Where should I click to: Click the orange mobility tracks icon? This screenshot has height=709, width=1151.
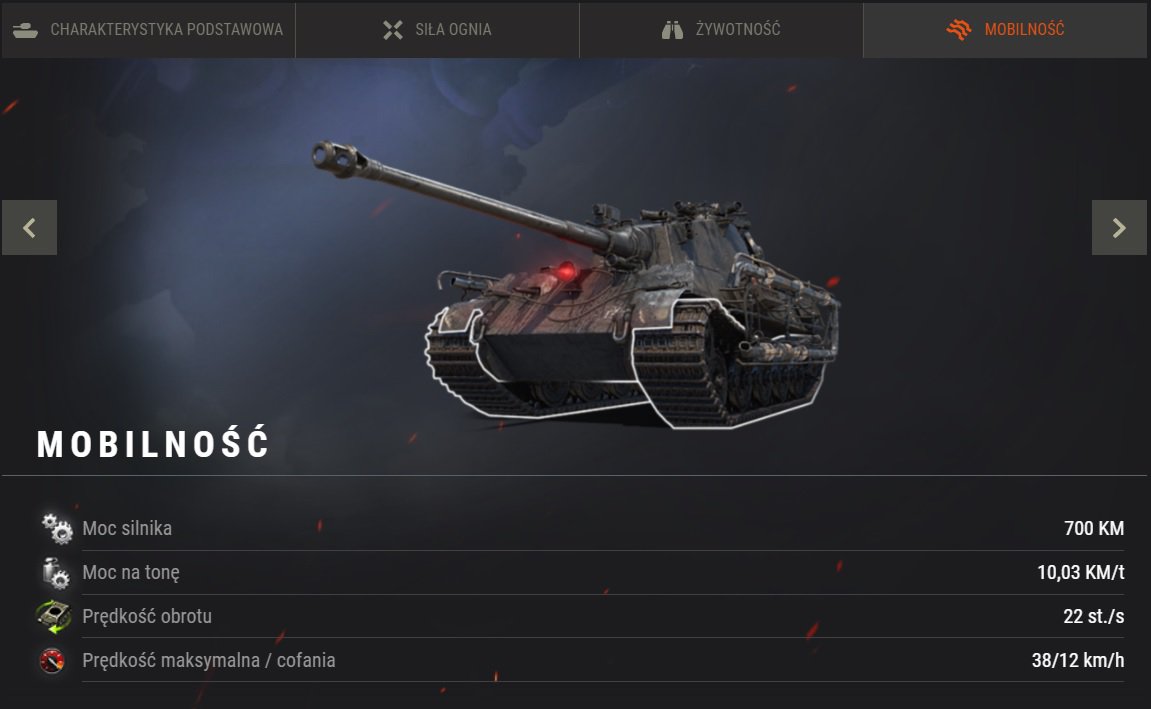(959, 29)
